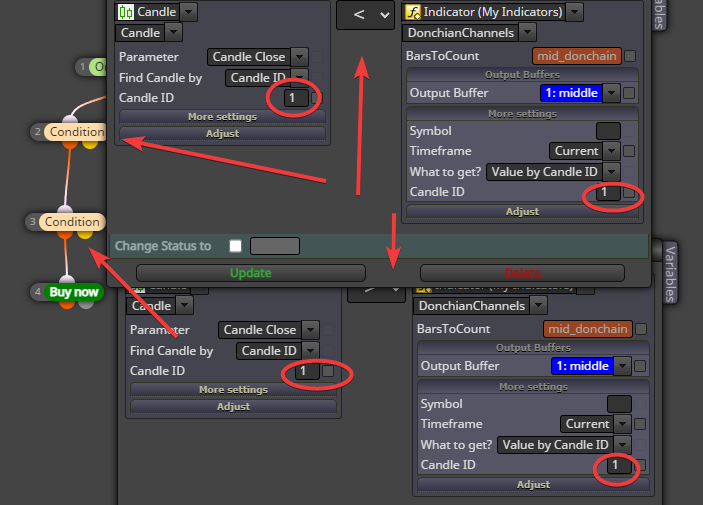Click indicator Candle ID field in front panel
Screen dimensions: 703x505
608,192
